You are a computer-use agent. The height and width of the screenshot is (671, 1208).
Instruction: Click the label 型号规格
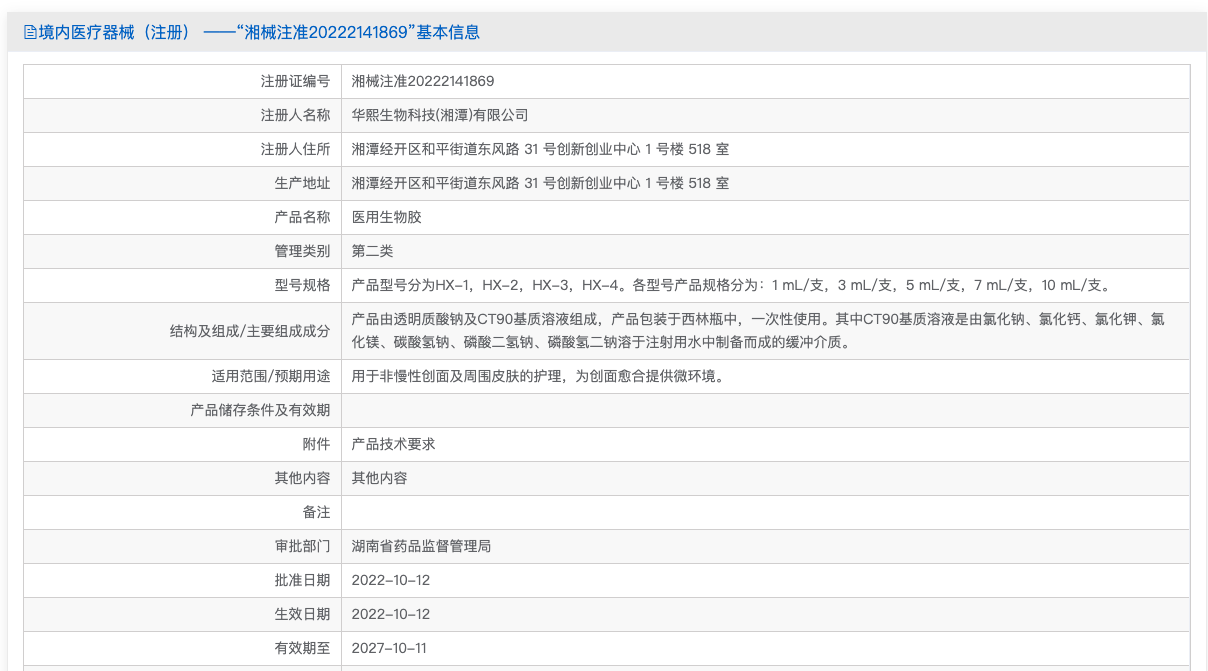[x=302, y=285]
